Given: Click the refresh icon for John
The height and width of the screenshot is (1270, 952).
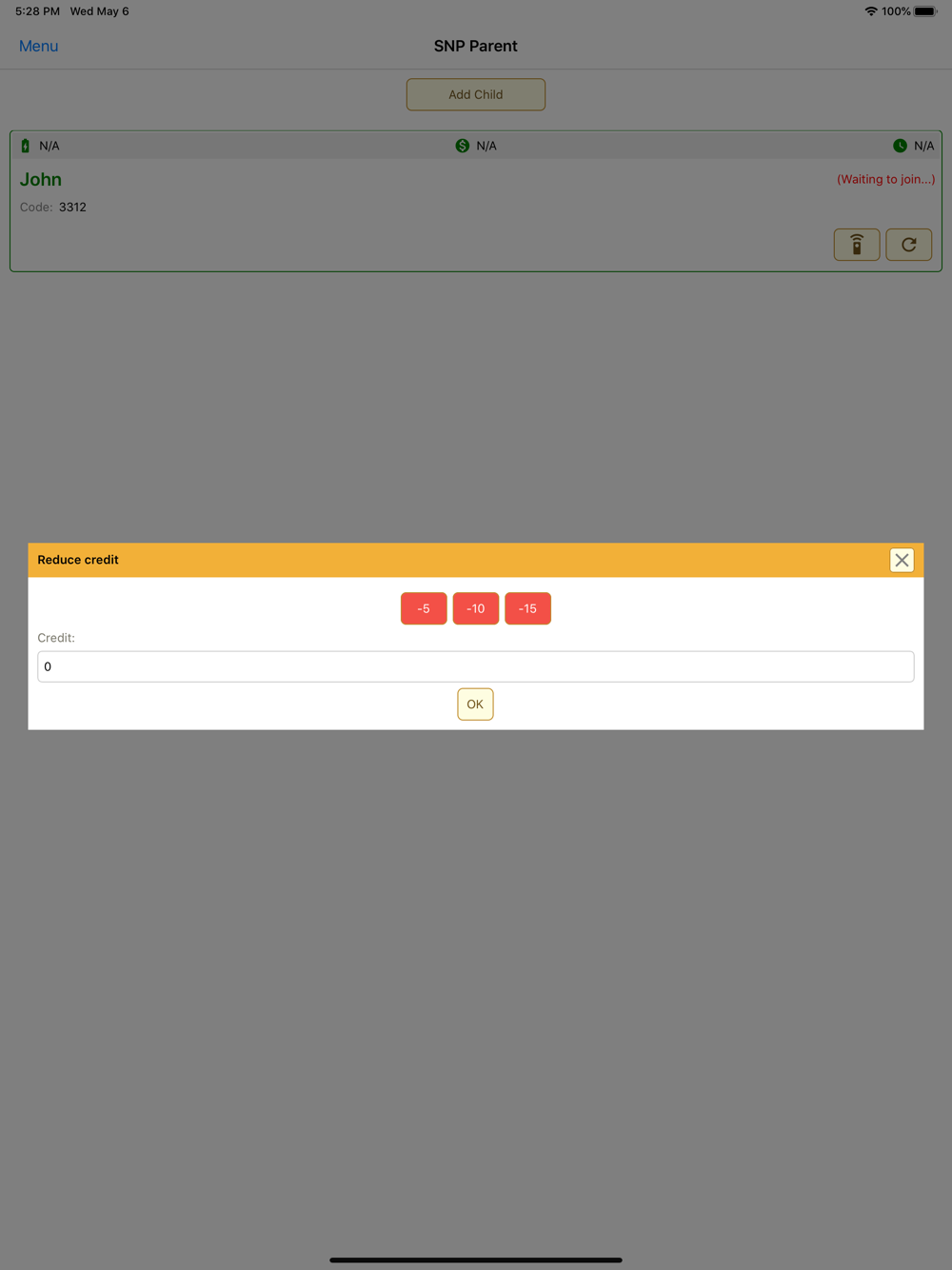Looking at the screenshot, I should pos(909,245).
